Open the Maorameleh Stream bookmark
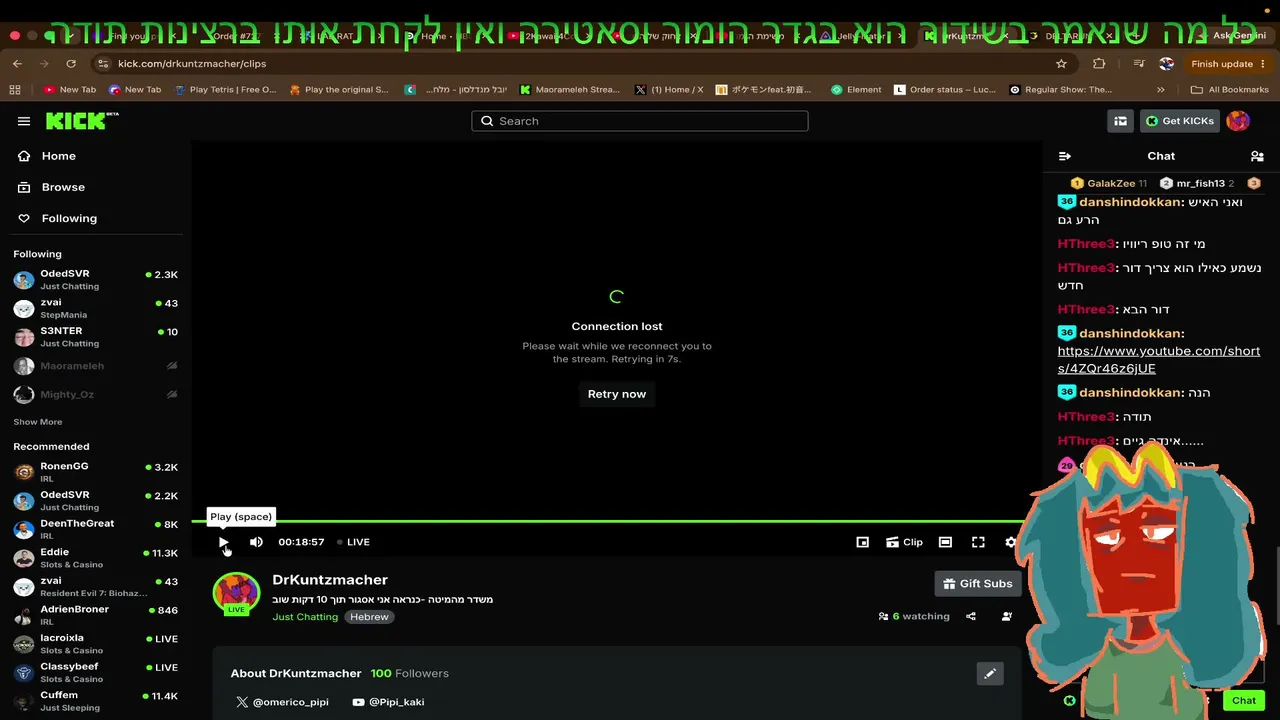Image resolution: width=1280 pixels, height=720 pixels. (x=569, y=89)
